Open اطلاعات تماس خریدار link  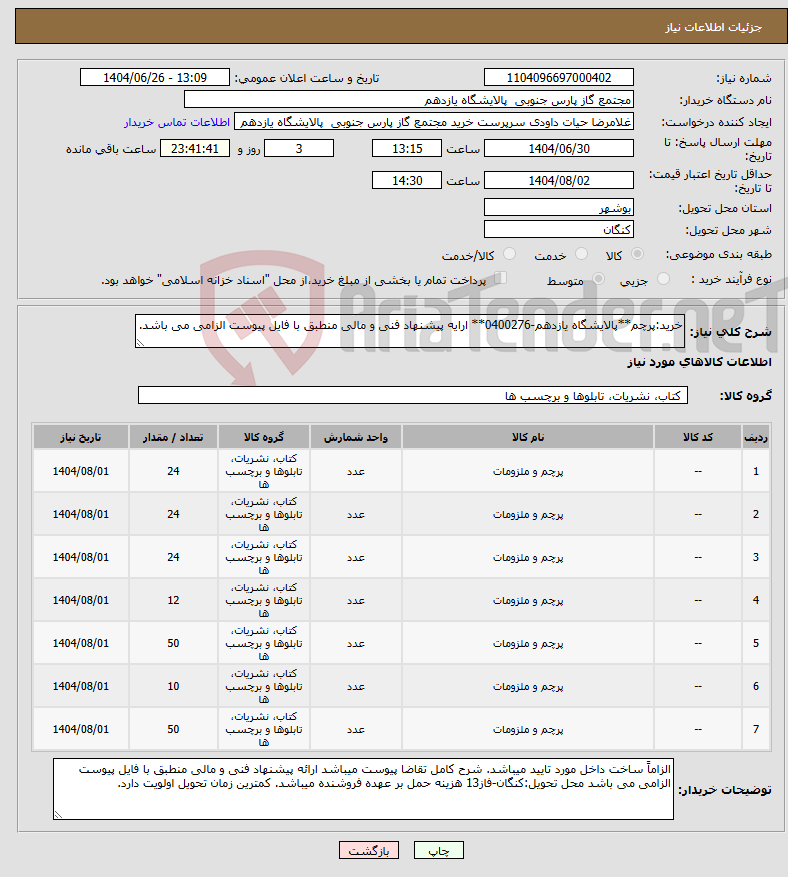click(x=177, y=122)
